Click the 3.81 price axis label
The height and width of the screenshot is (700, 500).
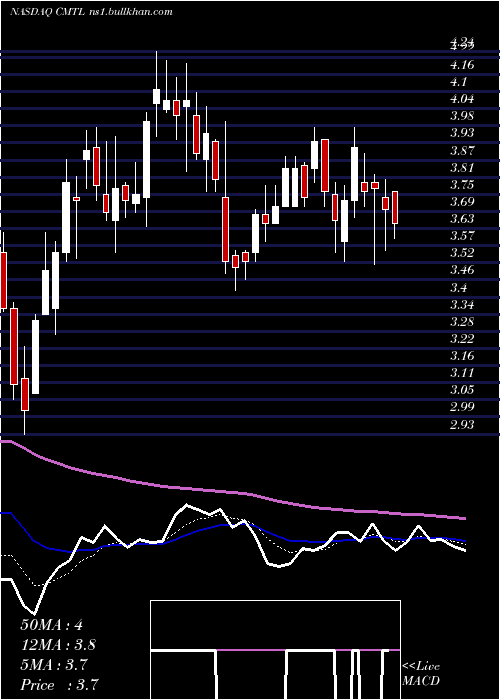(x=462, y=168)
